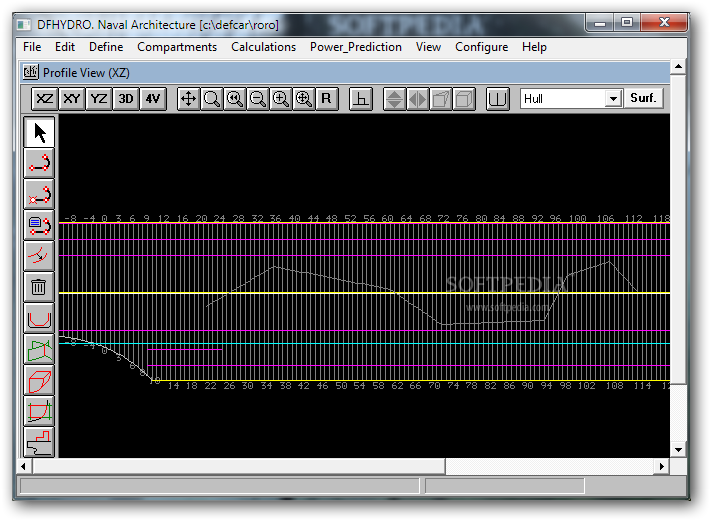The image size is (711, 521).
Task: Open the Hull surface dropdown
Action: [613, 99]
